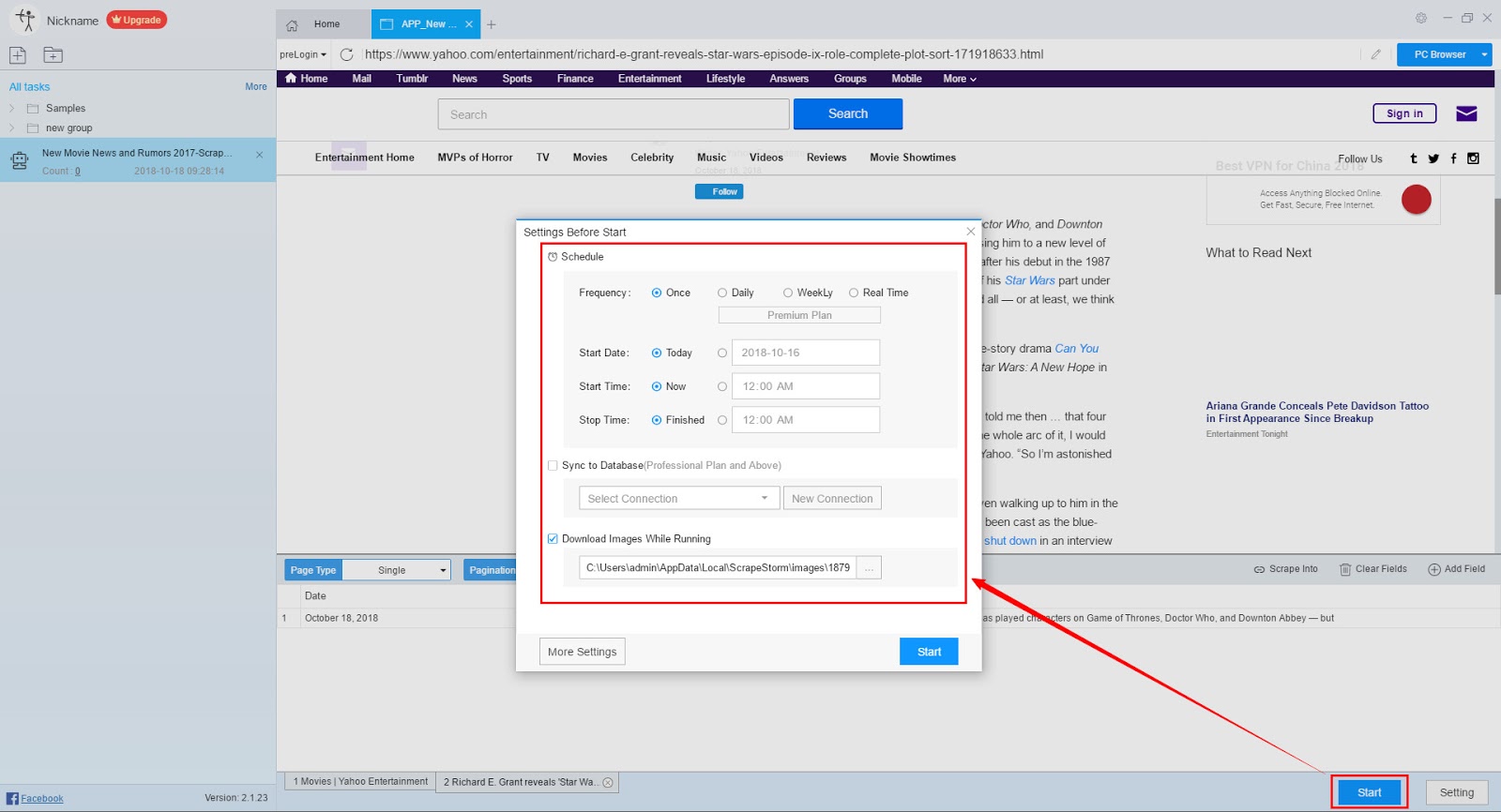
Task: Click the Instagram follow icon
Action: (1473, 158)
